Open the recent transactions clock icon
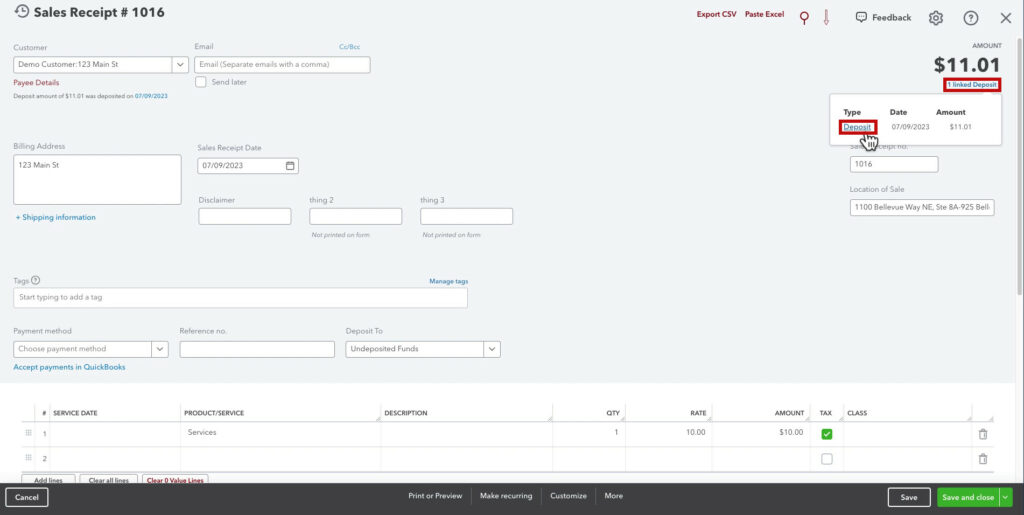This screenshot has height=515, width=1024. pos(22,12)
